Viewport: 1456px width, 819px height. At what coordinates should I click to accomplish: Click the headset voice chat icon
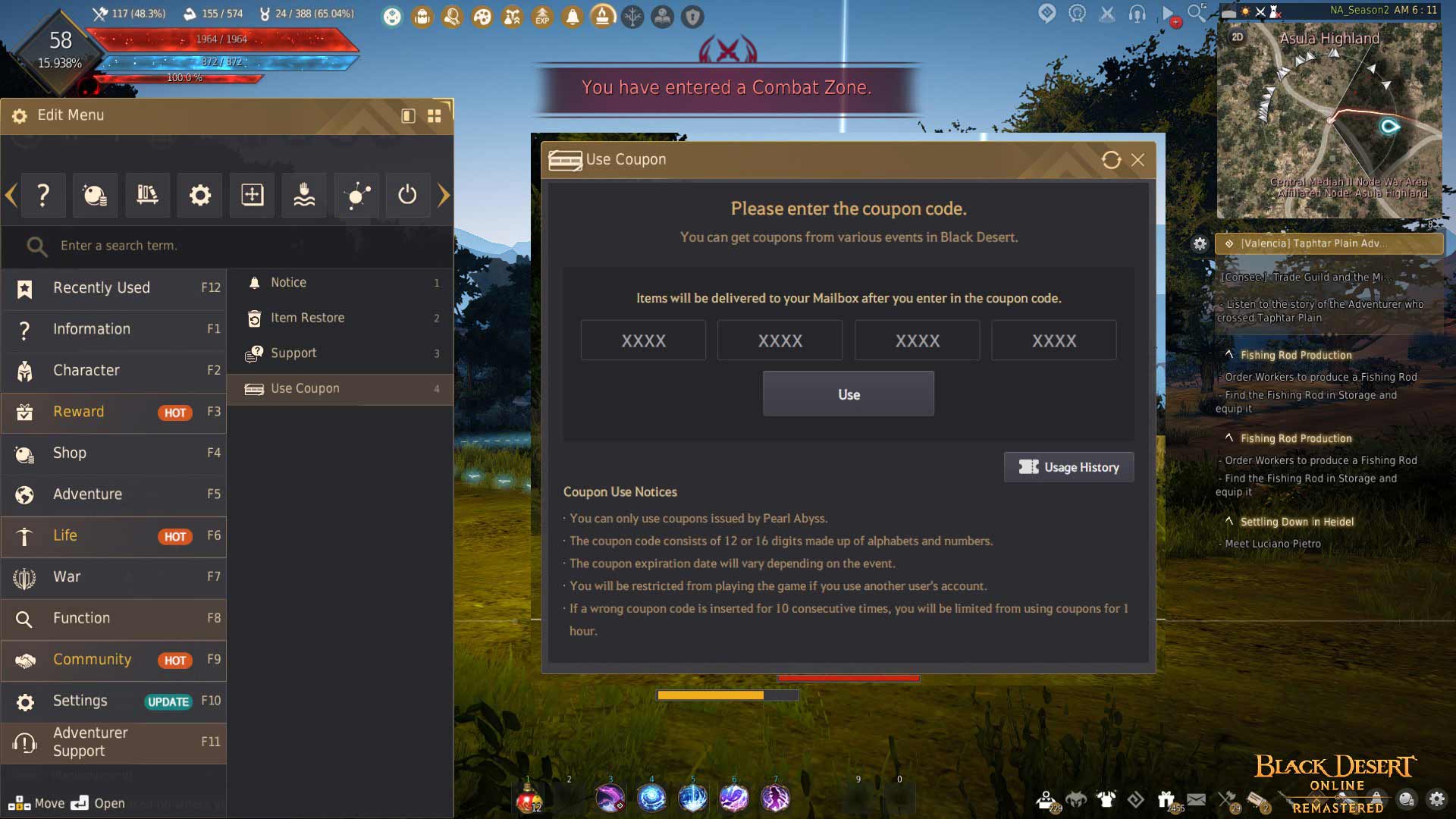tap(1137, 14)
